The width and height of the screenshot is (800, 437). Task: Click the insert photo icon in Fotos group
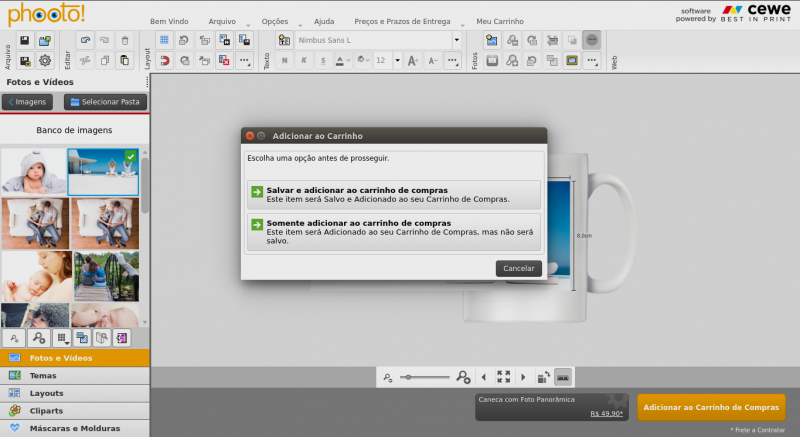pos(492,40)
